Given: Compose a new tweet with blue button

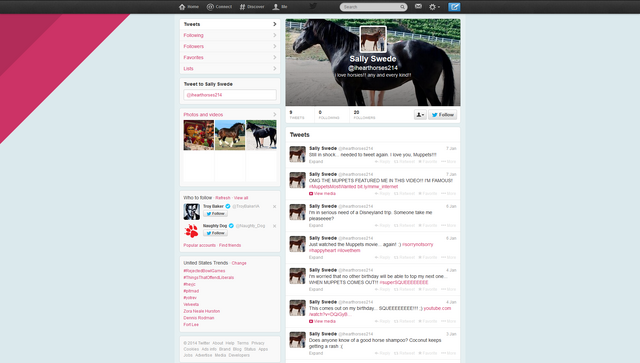Looking at the screenshot, I should point(454,7).
